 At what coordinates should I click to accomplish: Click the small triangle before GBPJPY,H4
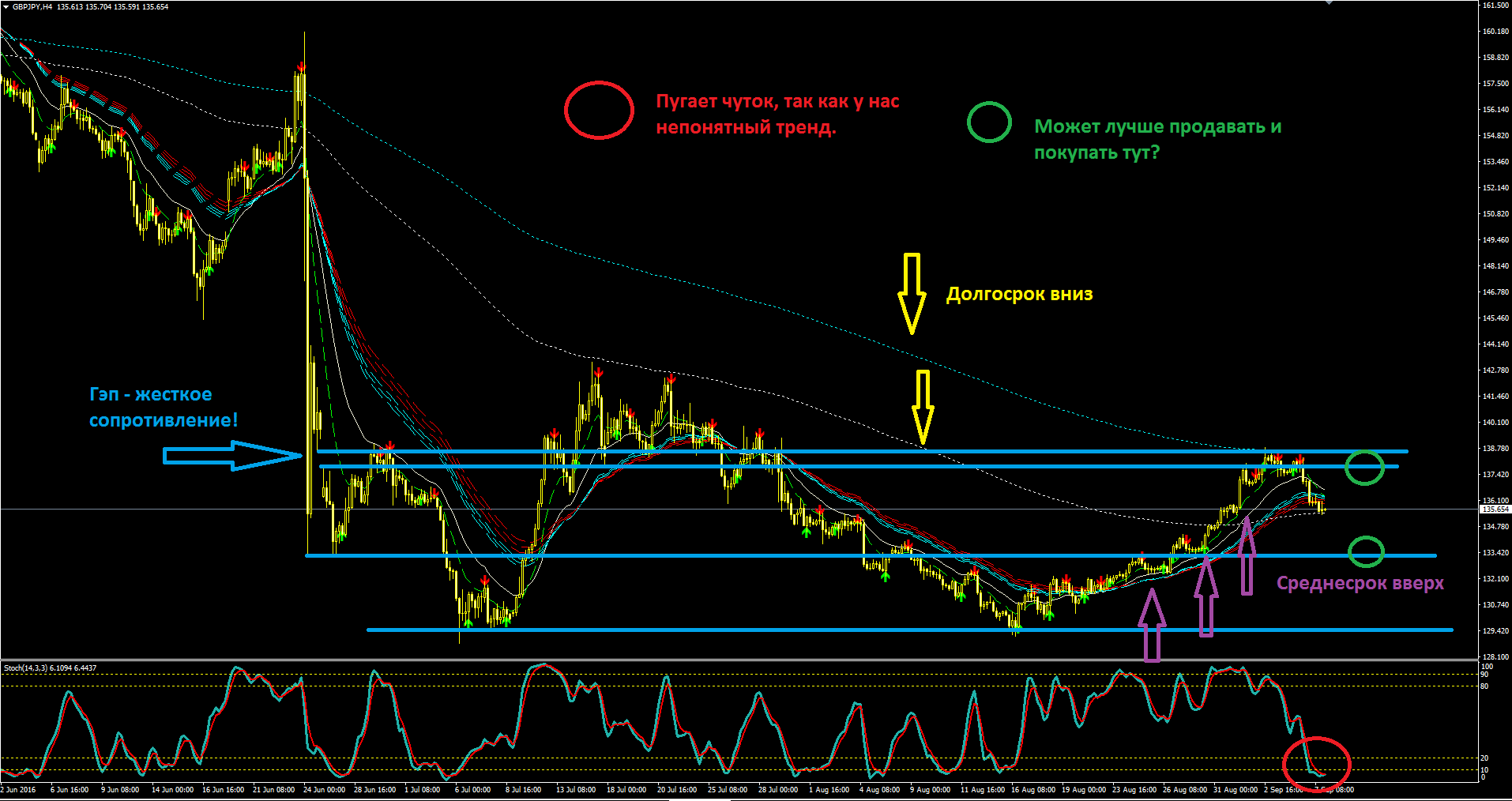pyautogui.click(x=6, y=7)
